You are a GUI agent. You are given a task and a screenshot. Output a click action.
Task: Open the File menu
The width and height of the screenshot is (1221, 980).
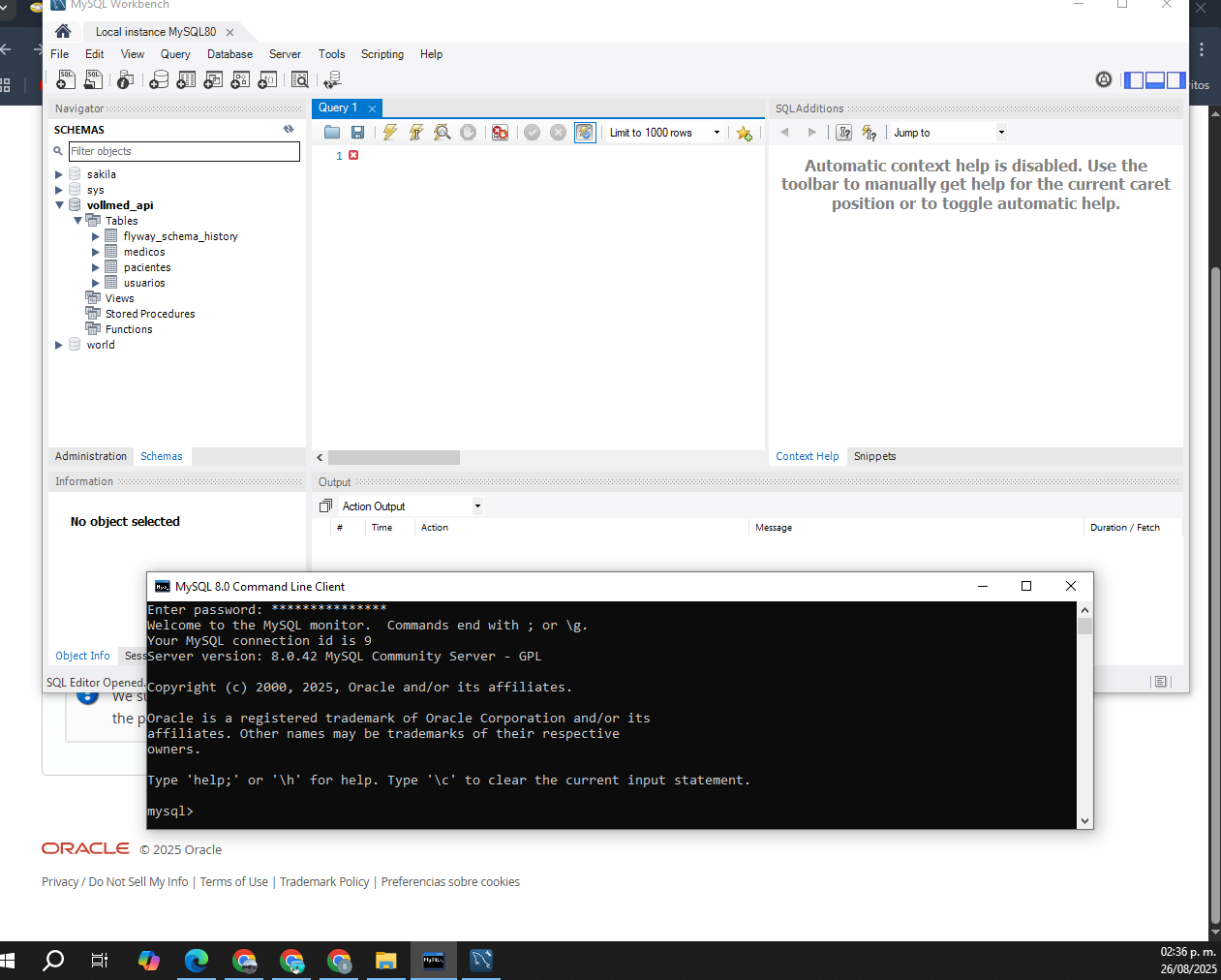click(60, 54)
